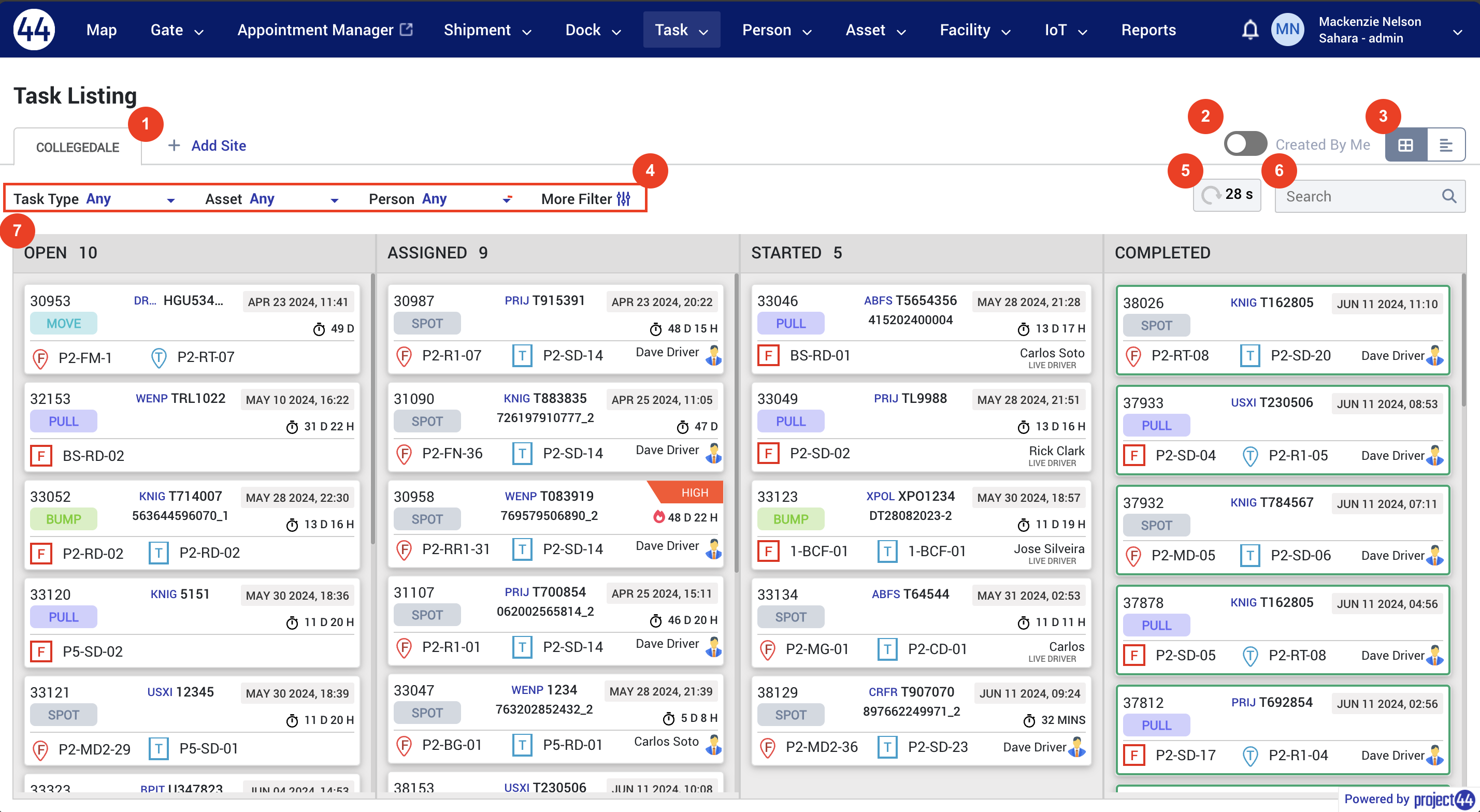This screenshot has width=1480, height=812.
Task: Expand the user account menu chevron
Action: point(1457,32)
